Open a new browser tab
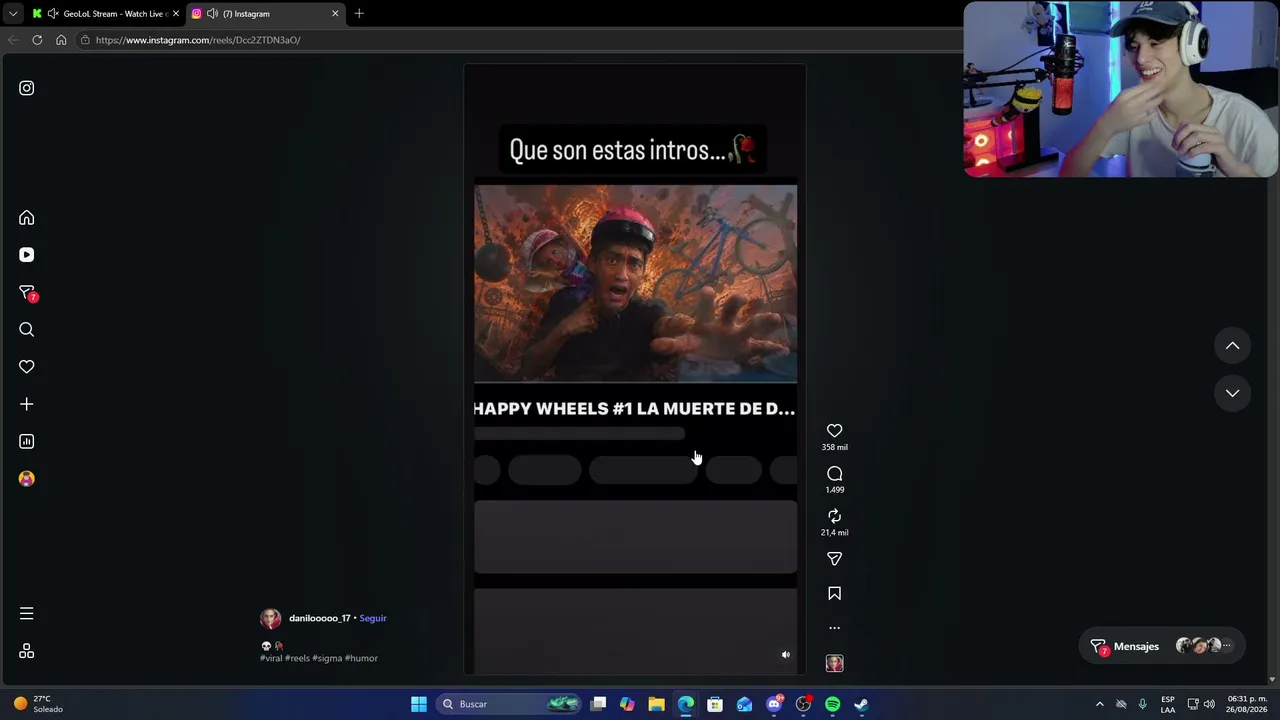Viewport: 1280px width, 720px height. tap(359, 14)
